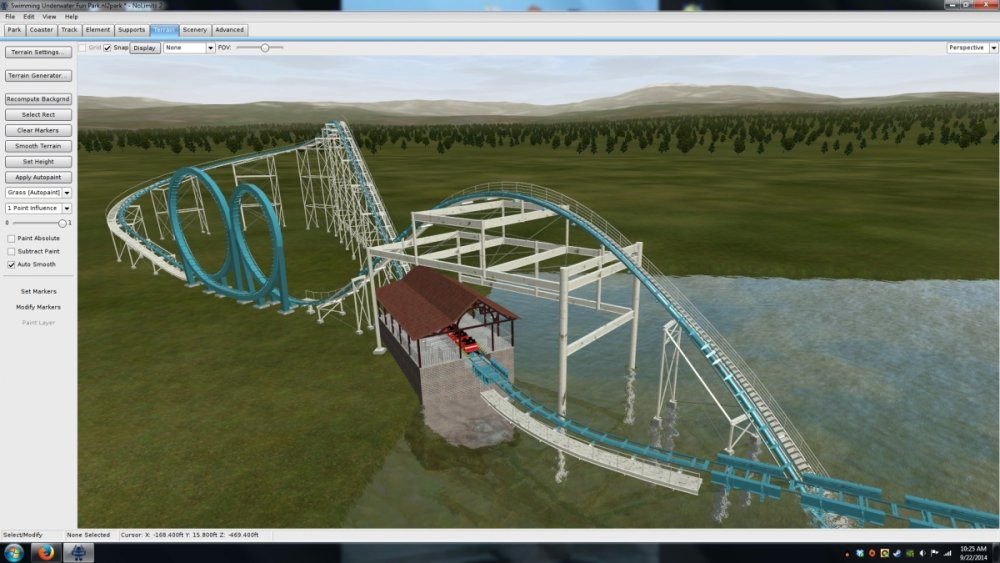Image resolution: width=1000 pixels, height=563 pixels.
Task: Switch to the Scenery tab
Action: 194,30
